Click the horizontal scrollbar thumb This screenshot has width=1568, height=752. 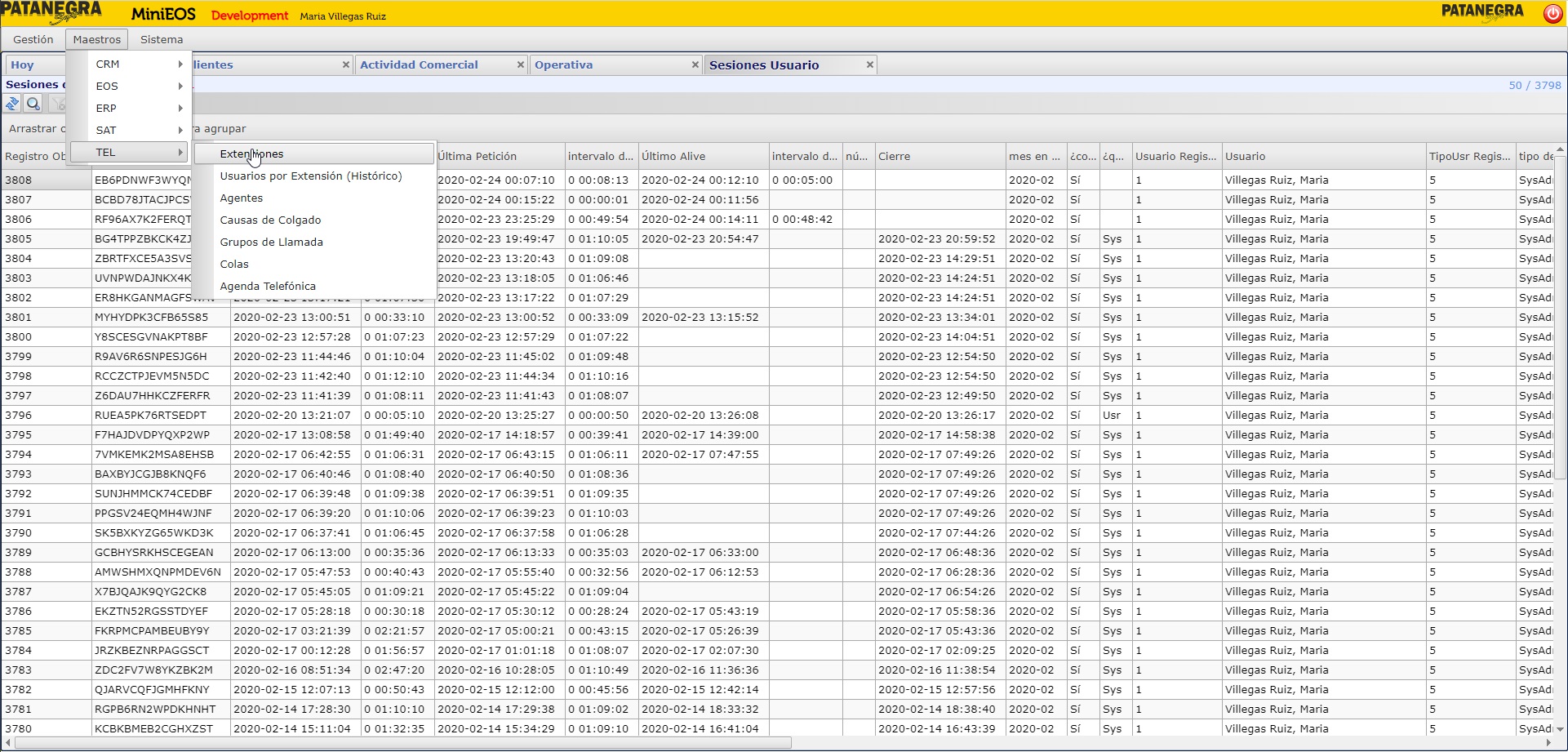tap(403, 743)
